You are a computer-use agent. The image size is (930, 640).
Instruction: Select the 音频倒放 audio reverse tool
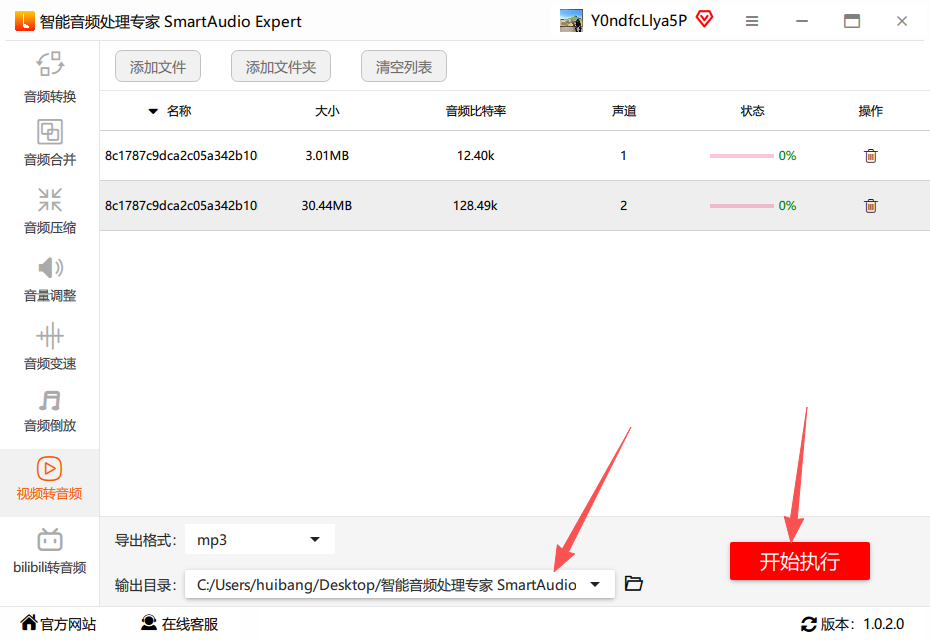(50, 410)
